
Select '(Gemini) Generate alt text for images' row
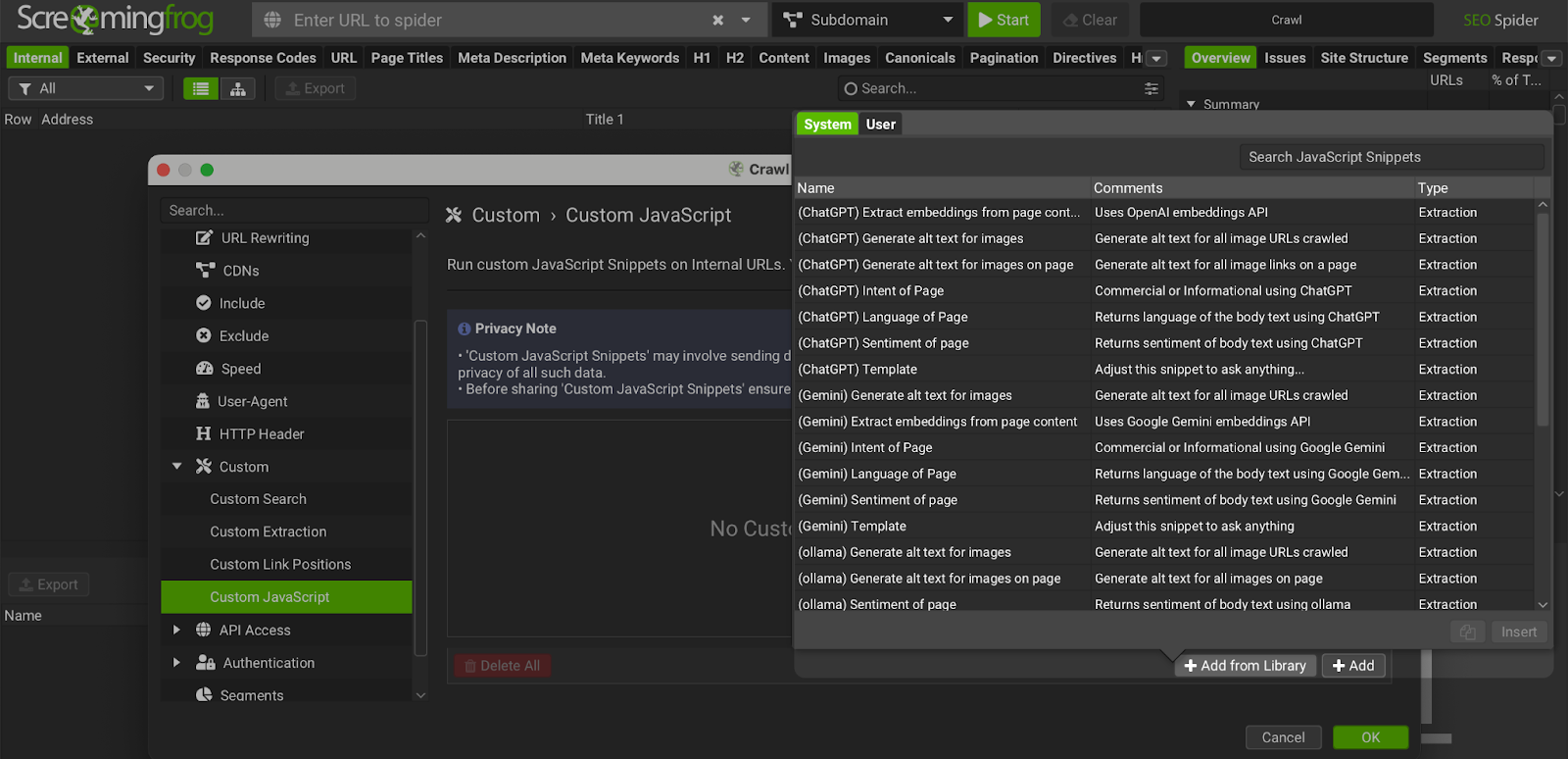click(1164, 395)
